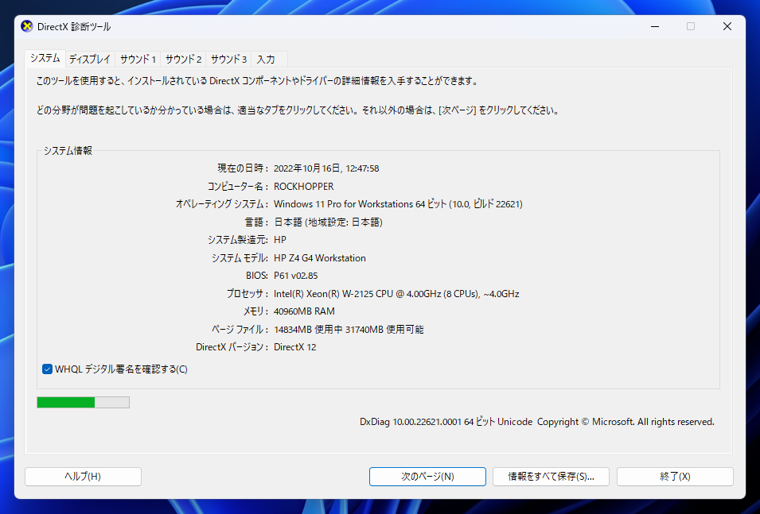Click the システム モデル label
The height and width of the screenshot is (514, 760).
[x=239, y=258]
